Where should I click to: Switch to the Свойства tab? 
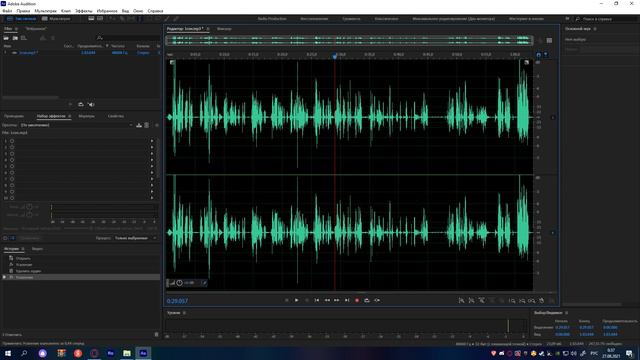pos(116,116)
